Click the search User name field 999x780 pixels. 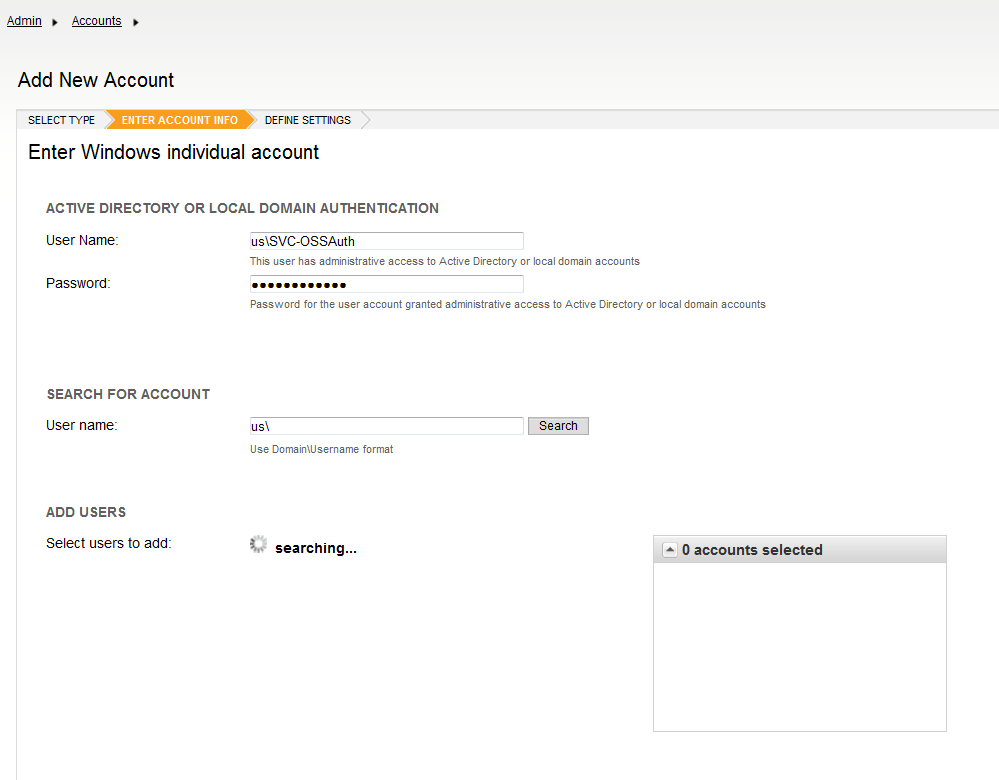[387, 426]
